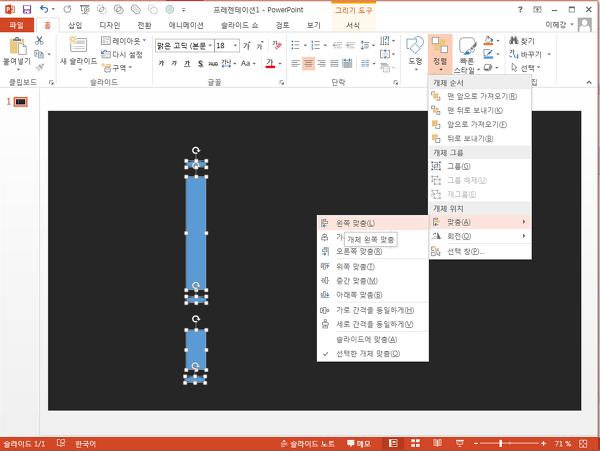Click the zoom out minus button

pyautogui.click(x=476, y=444)
